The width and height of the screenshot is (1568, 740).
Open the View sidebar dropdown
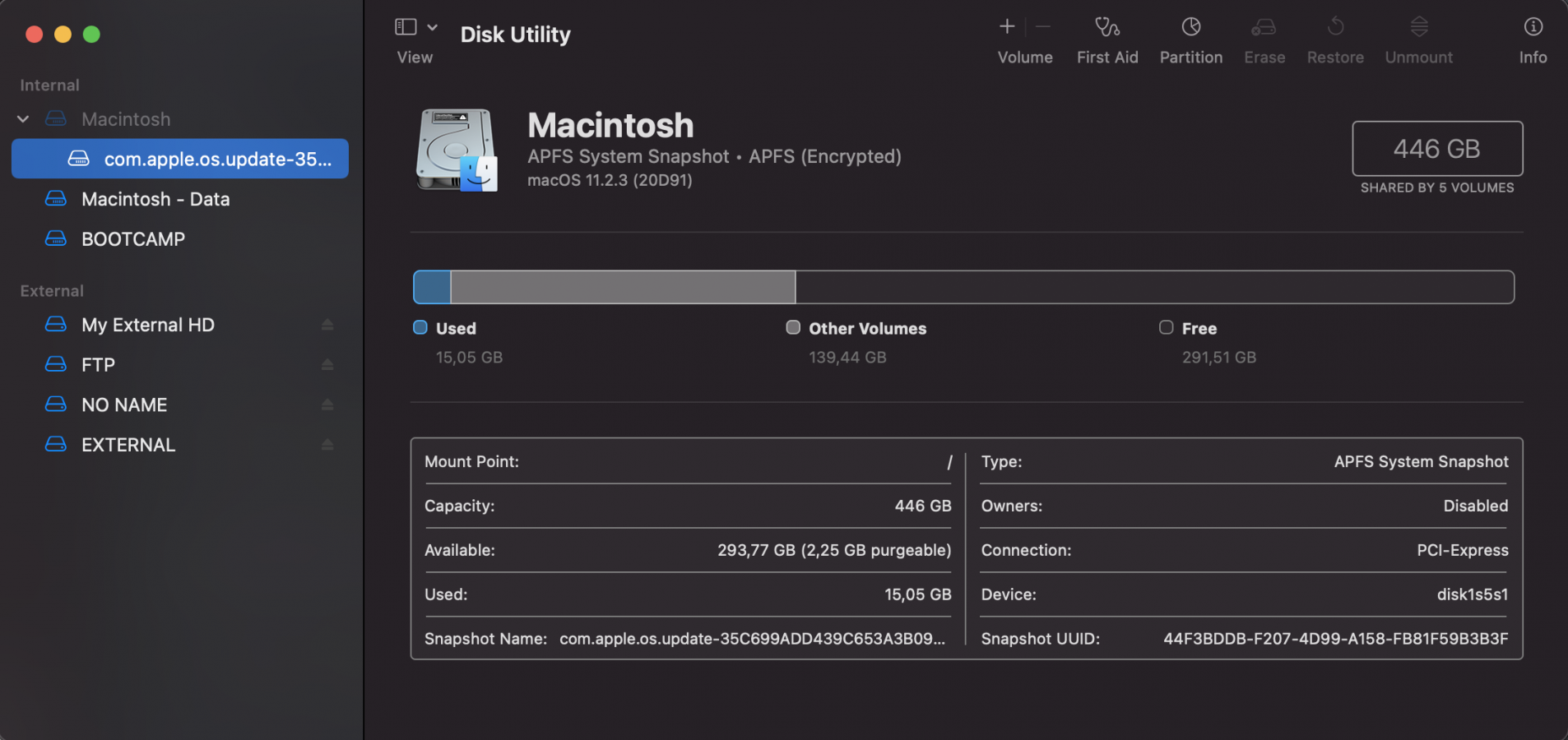pyautogui.click(x=406, y=27)
